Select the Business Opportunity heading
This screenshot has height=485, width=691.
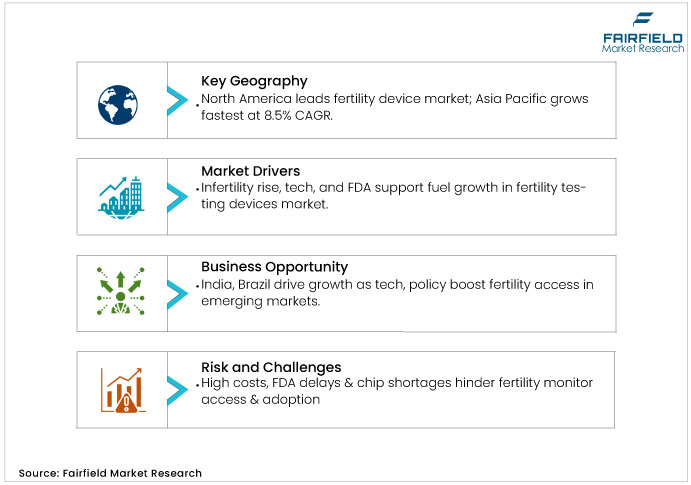pos(274,267)
